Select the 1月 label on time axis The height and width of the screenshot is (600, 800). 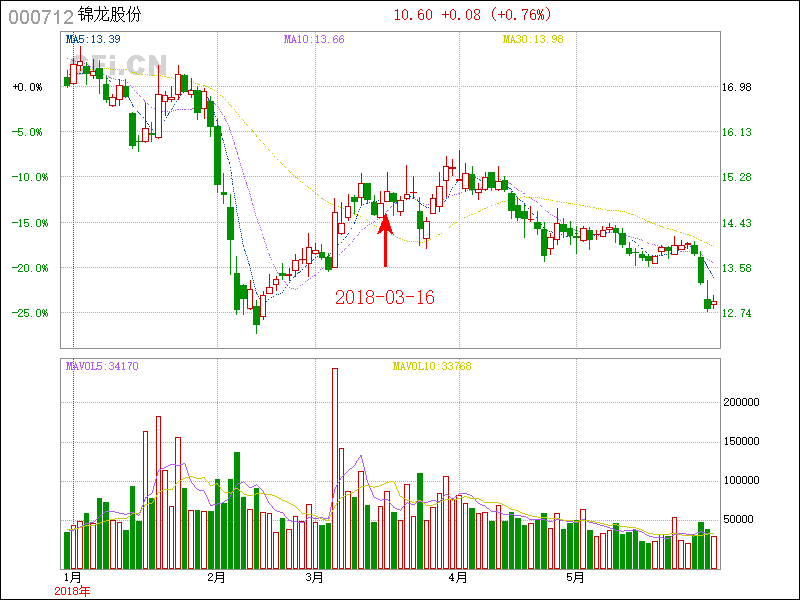tap(73, 578)
